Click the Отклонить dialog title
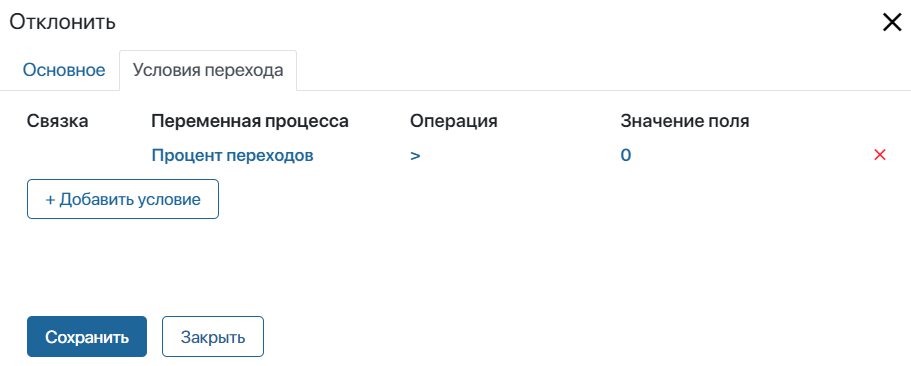Image resolution: width=911 pixels, height=366 pixels. point(62,22)
